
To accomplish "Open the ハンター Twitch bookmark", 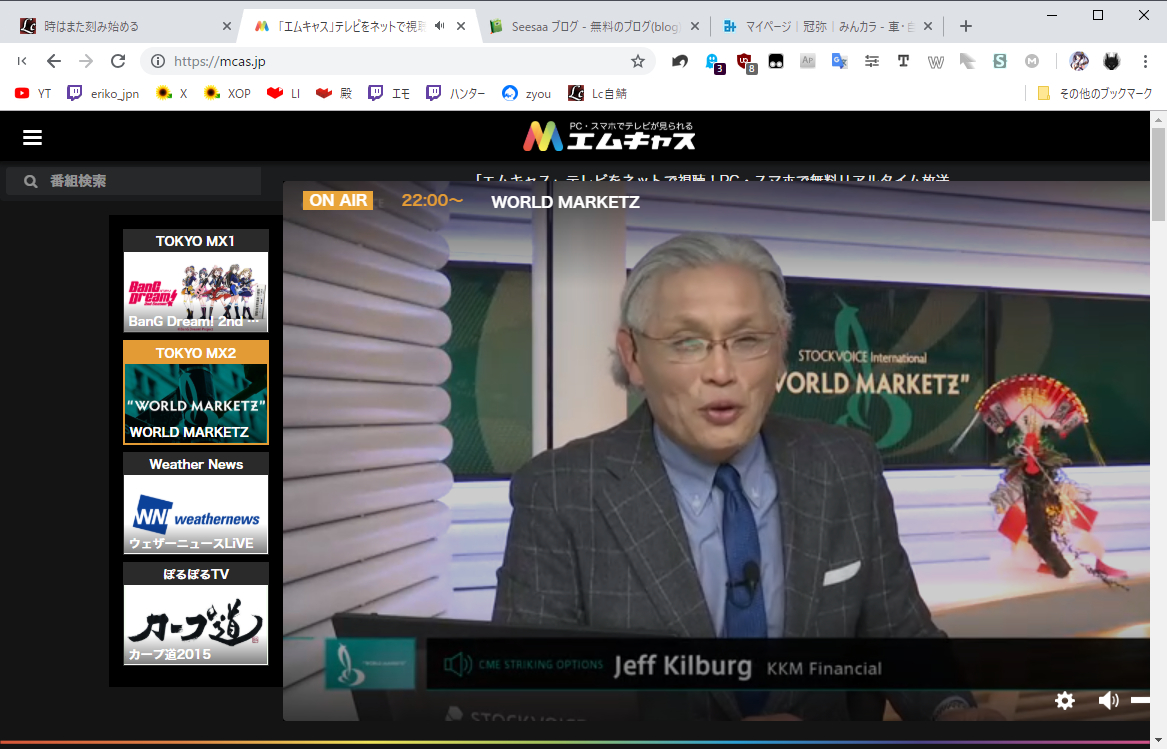I will pyautogui.click(x=455, y=93).
